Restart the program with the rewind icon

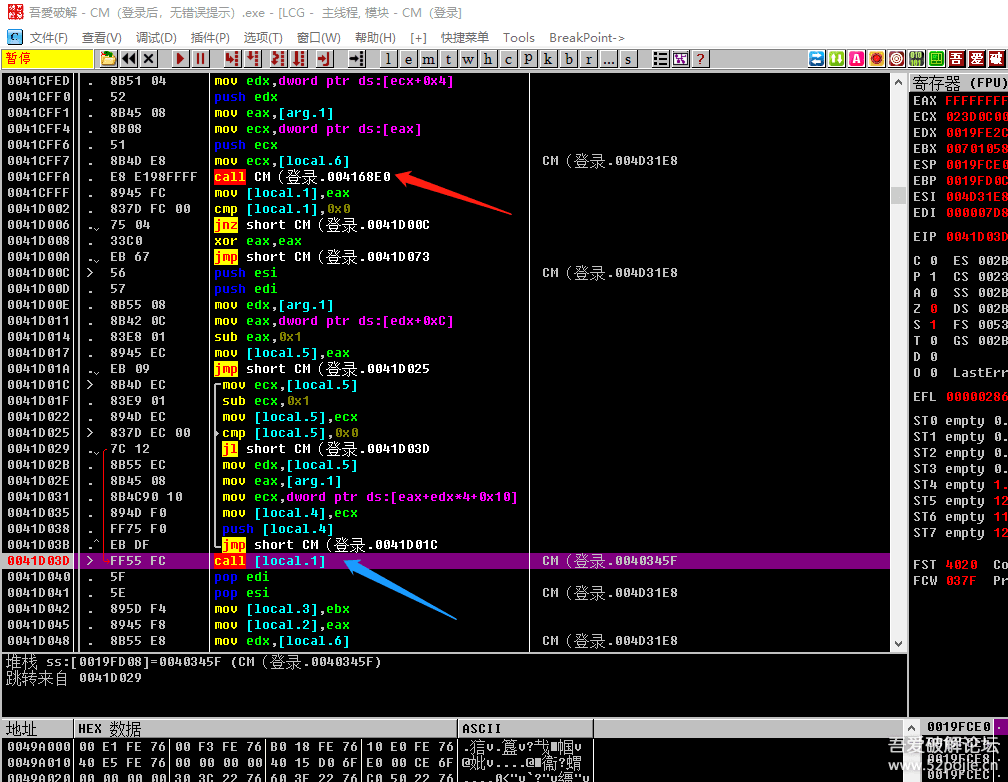[x=130, y=59]
